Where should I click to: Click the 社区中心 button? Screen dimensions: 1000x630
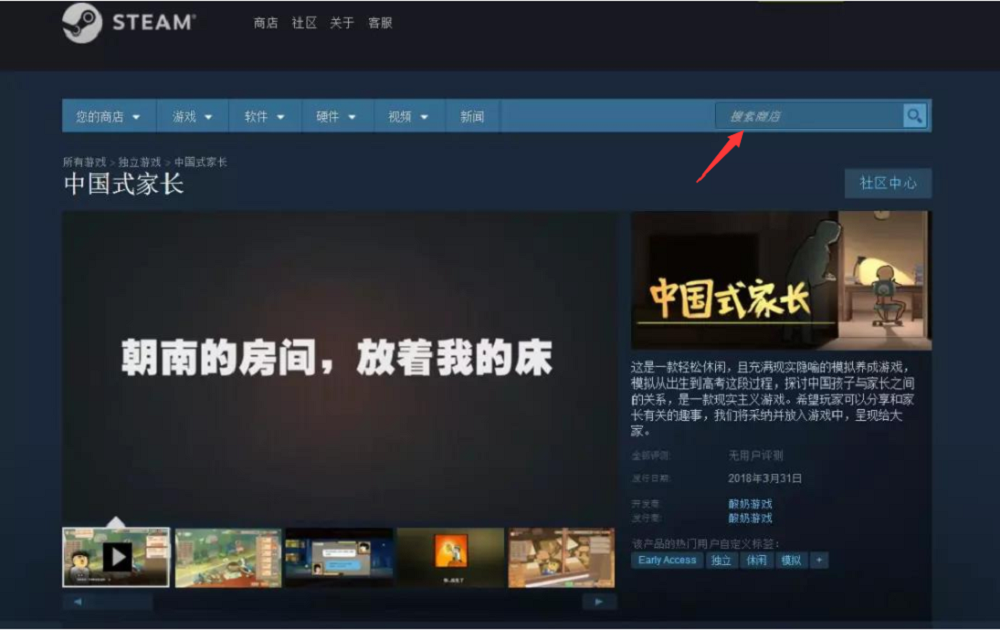click(888, 184)
